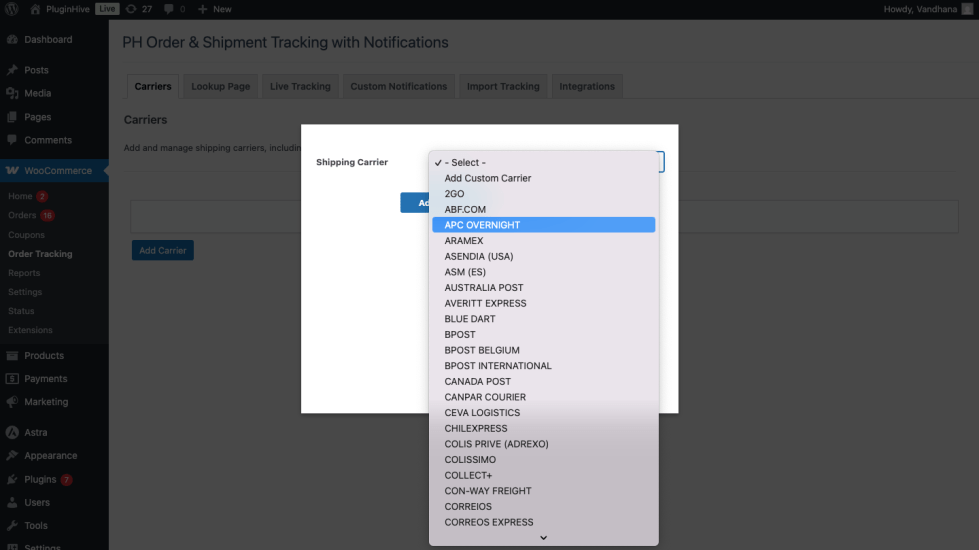The image size is (979, 550).
Task: Open Orders in WooCommerce submenu
Action: [22, 216]
